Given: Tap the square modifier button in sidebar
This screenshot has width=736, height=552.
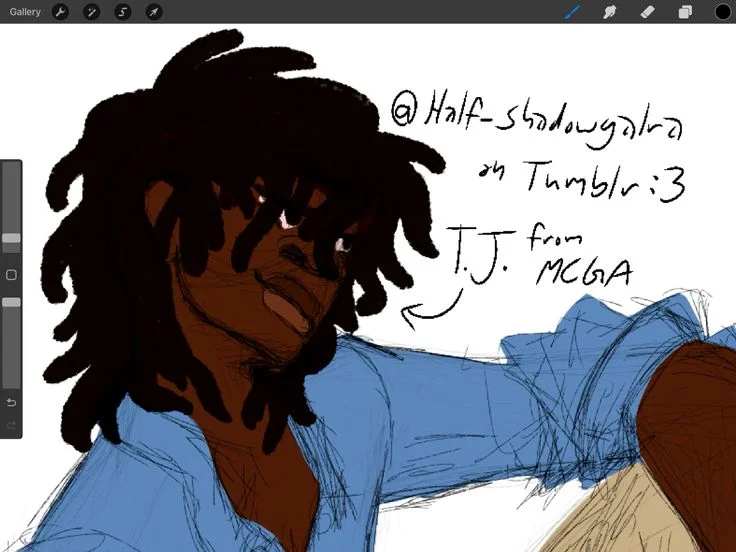Looking at the screenshot, I should 11,275.
